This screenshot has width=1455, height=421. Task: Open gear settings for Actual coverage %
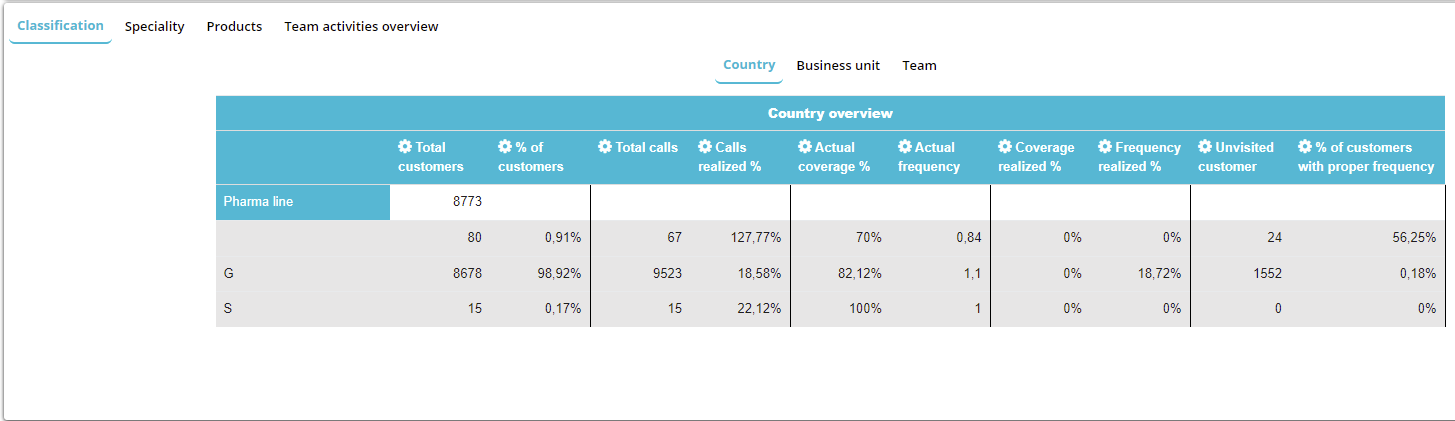pyautogui.click(x=805, y=147)
